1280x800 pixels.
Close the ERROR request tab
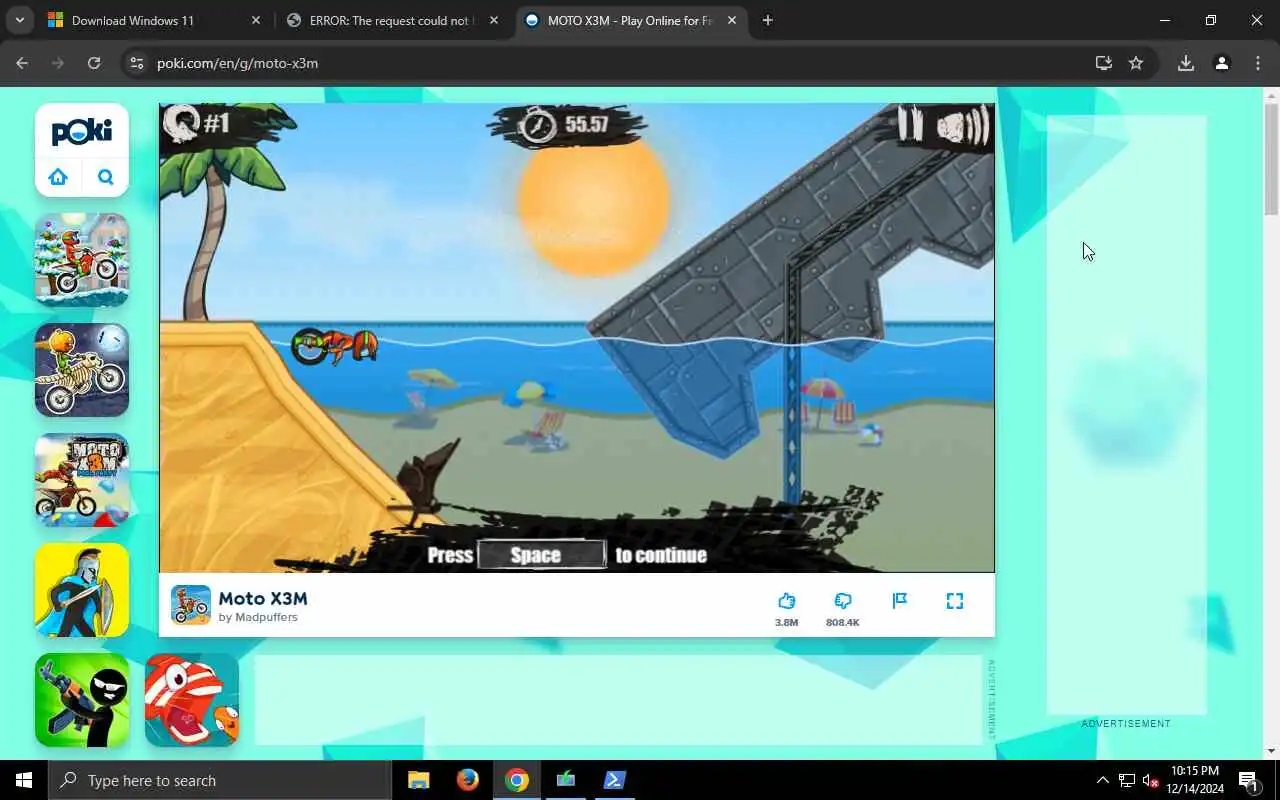coord(493,20)
